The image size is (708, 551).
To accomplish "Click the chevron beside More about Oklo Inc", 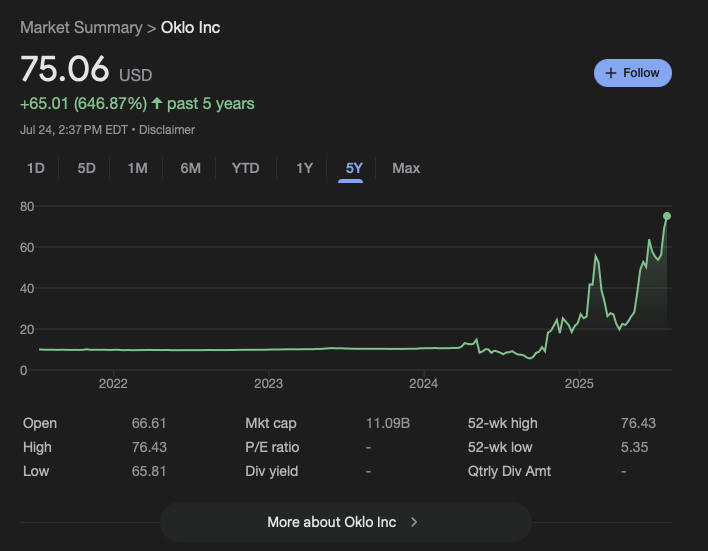I will click(414, 522).
